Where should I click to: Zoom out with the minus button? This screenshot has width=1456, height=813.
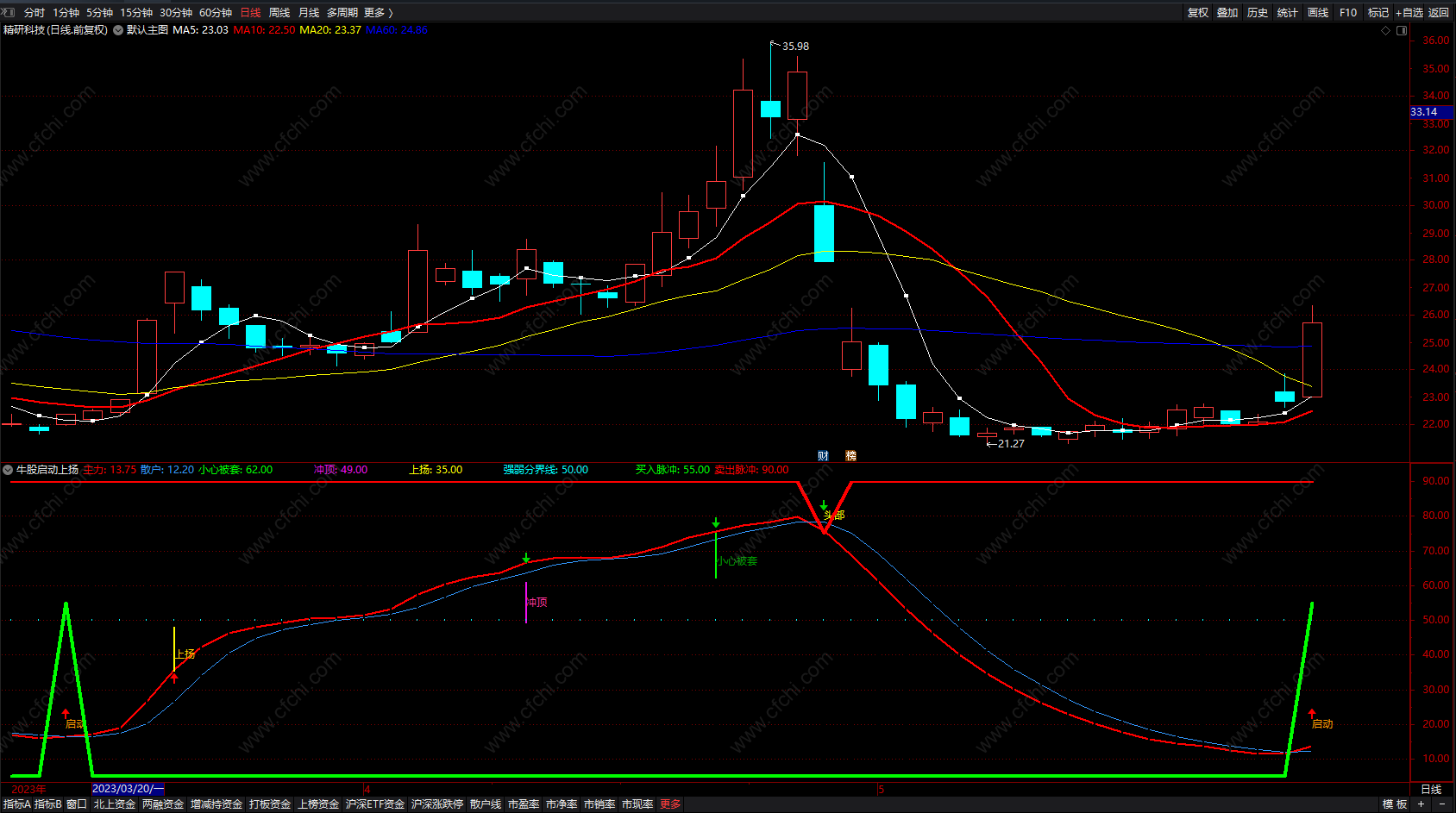[1441, 804]
